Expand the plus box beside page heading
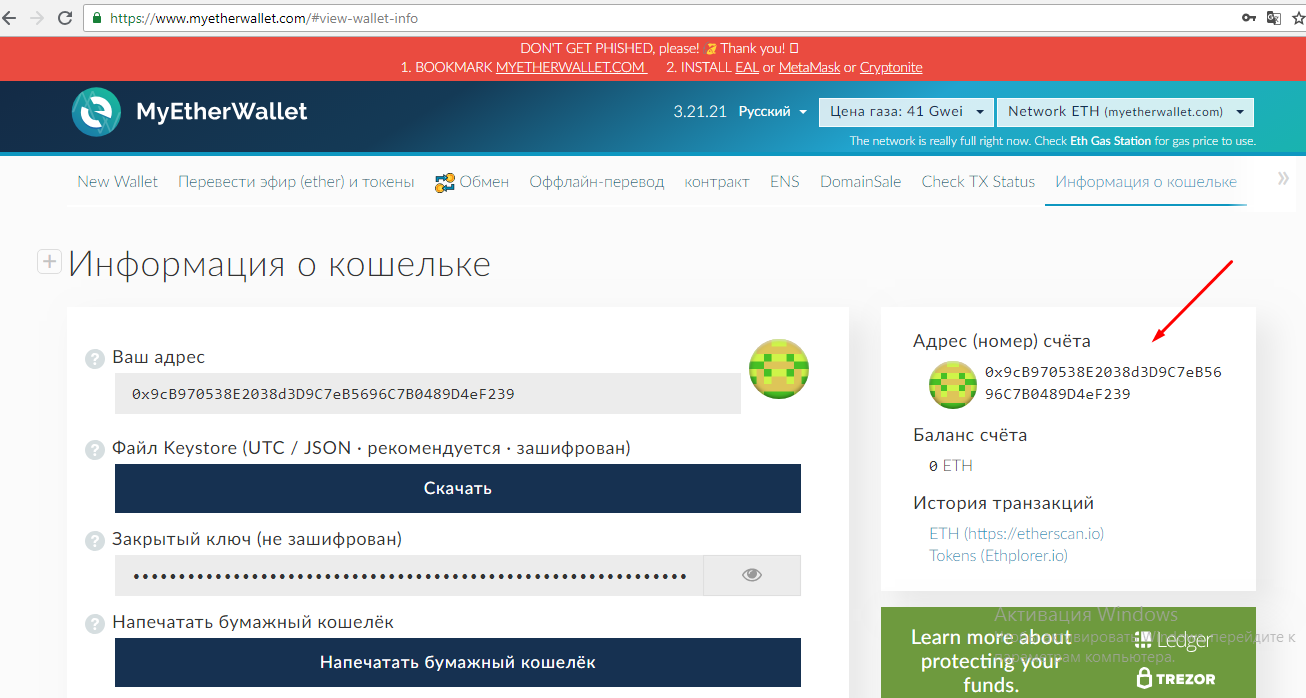This screenshot has height=698, width=1306. coord(48,262)
